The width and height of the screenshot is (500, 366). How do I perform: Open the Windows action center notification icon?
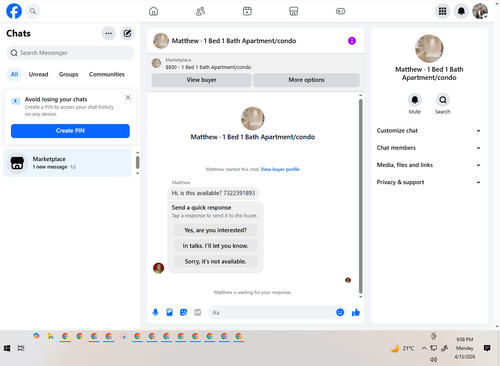click(x=487, y=348)
